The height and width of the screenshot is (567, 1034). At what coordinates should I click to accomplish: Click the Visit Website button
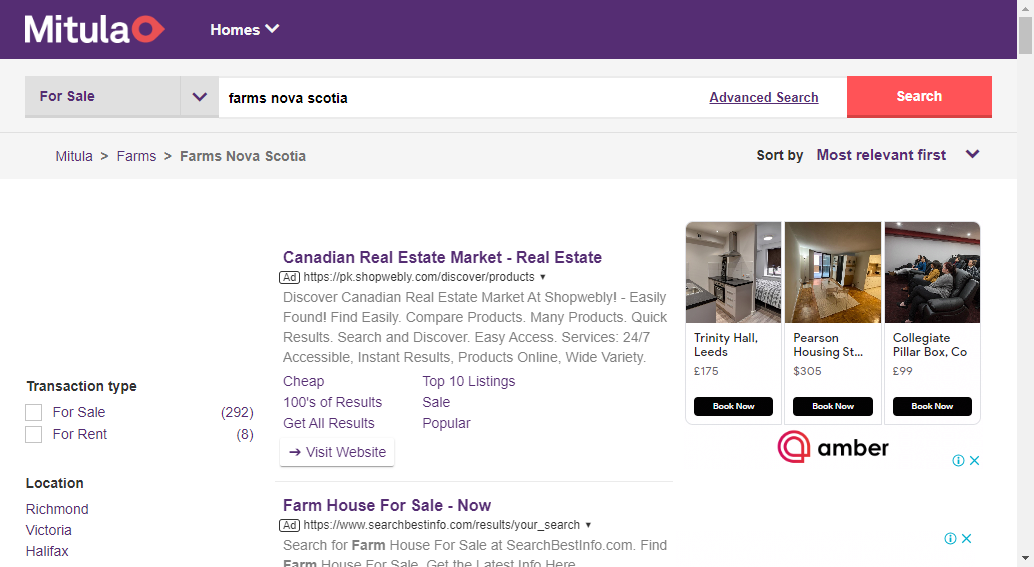[x=337, y=452]
